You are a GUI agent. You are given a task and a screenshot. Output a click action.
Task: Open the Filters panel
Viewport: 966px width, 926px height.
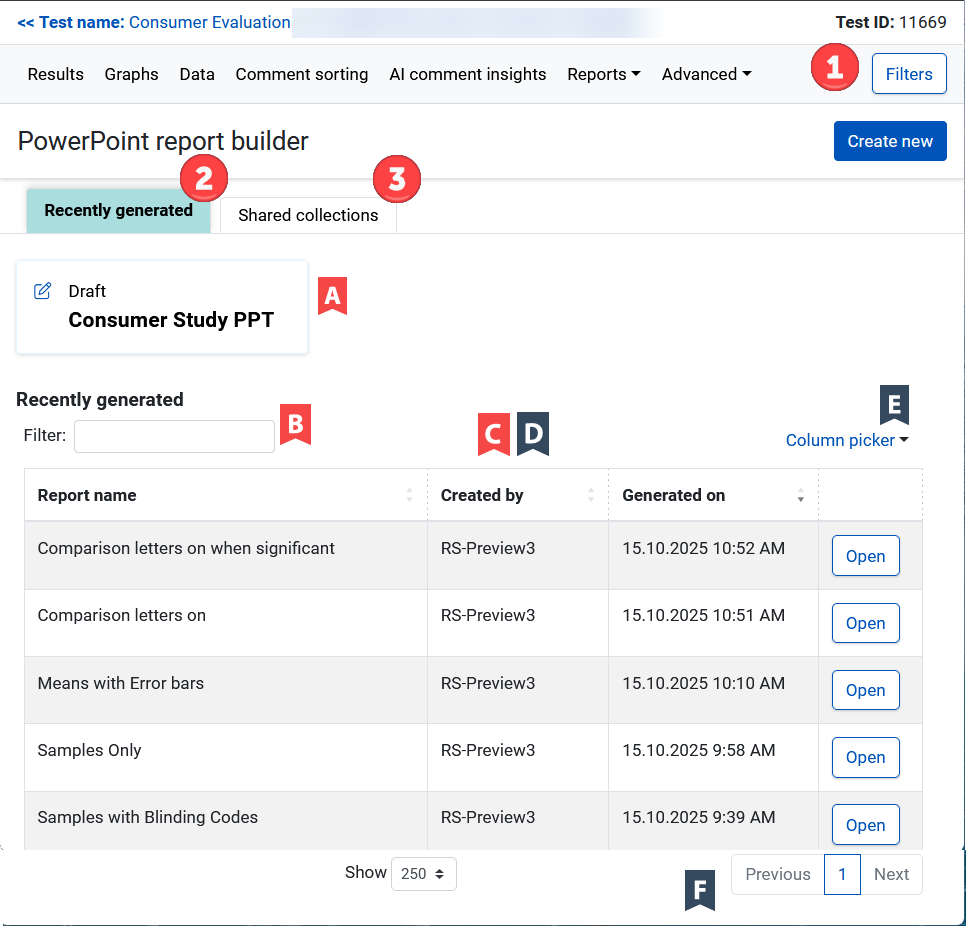908,74
